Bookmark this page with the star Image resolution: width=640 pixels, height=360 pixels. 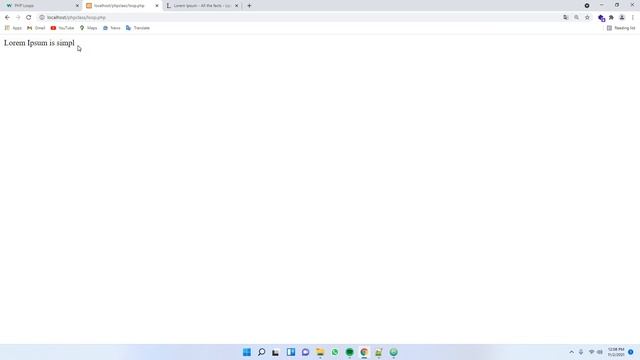(587, 18)
